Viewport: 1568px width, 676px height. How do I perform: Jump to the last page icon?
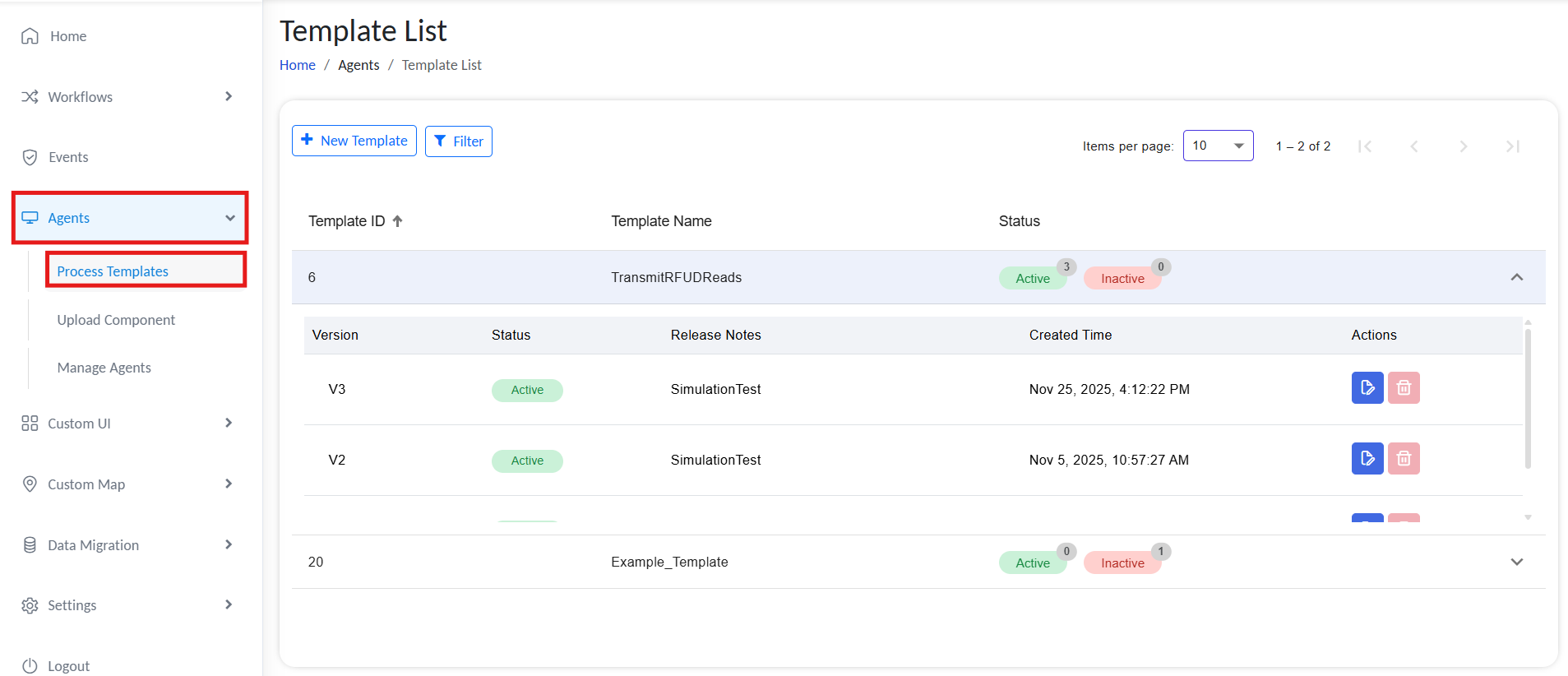pyautogui.click(x=1512, y=146)
